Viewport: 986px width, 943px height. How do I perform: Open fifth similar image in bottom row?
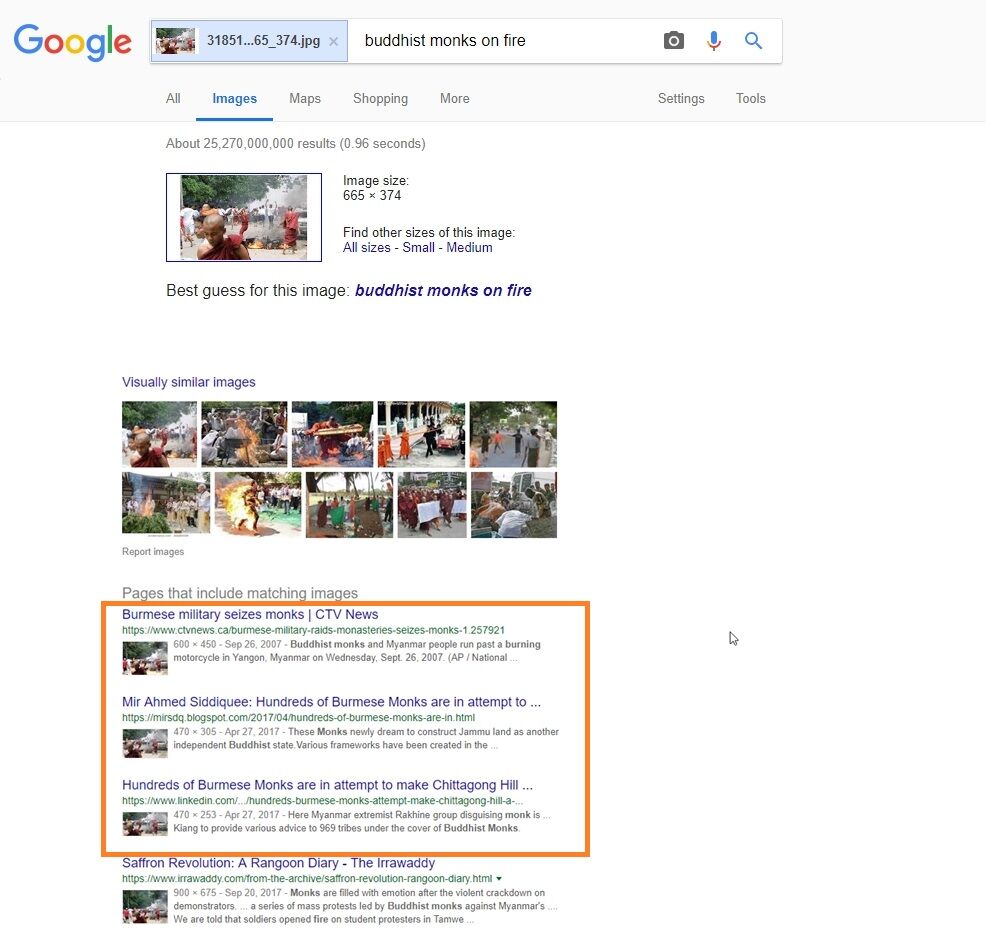[x=514, y=505]
